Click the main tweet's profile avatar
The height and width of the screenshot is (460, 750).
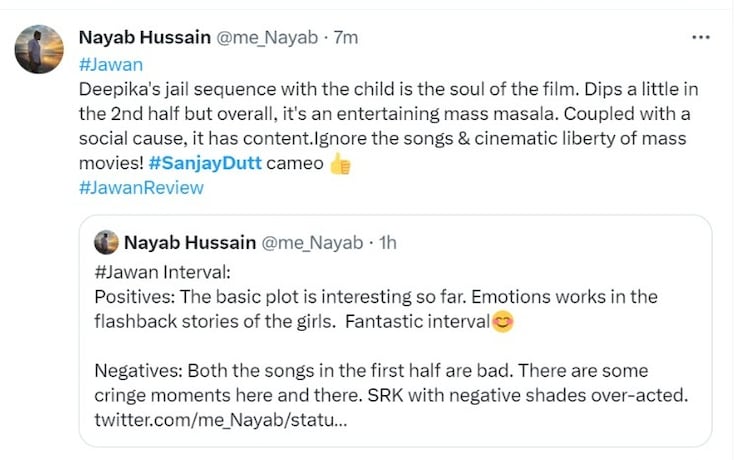coord(41,47)
